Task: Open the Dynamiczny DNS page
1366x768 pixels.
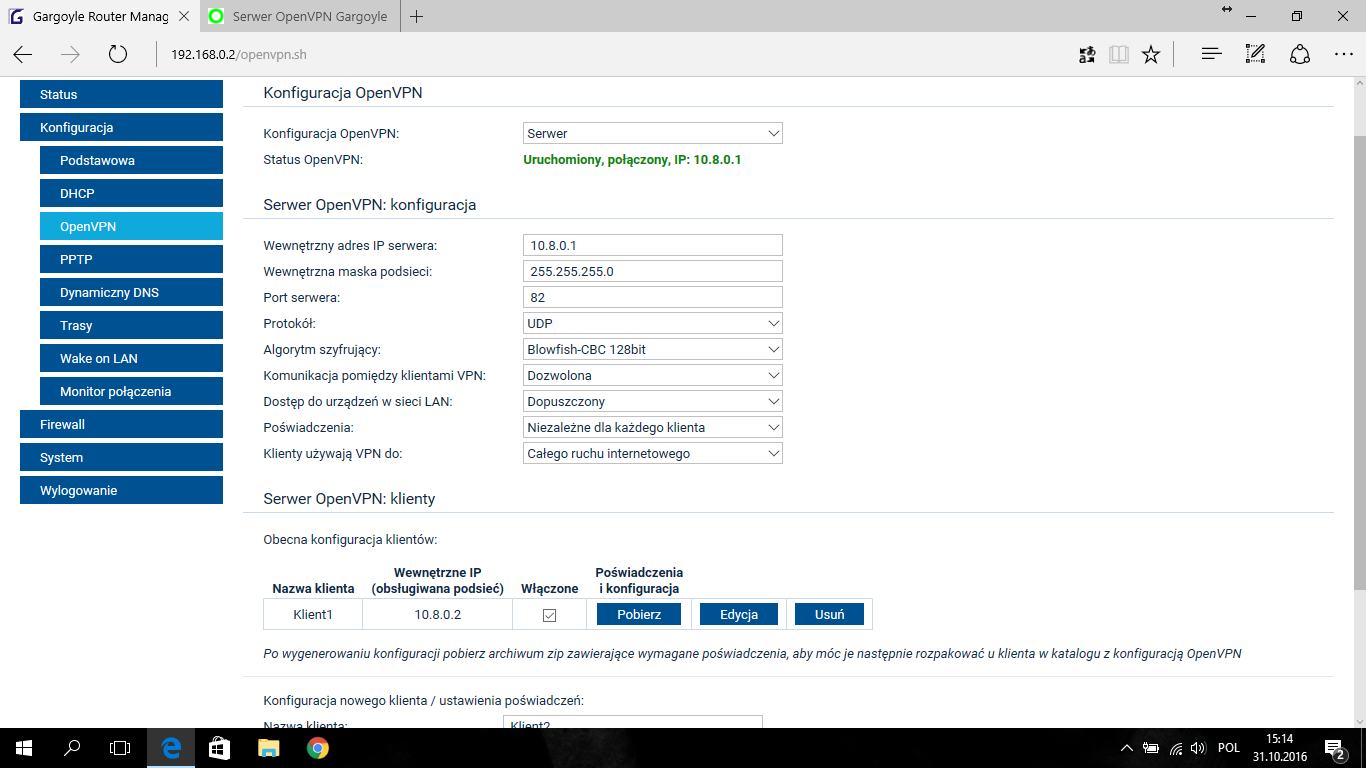Action: coord(131,292)
